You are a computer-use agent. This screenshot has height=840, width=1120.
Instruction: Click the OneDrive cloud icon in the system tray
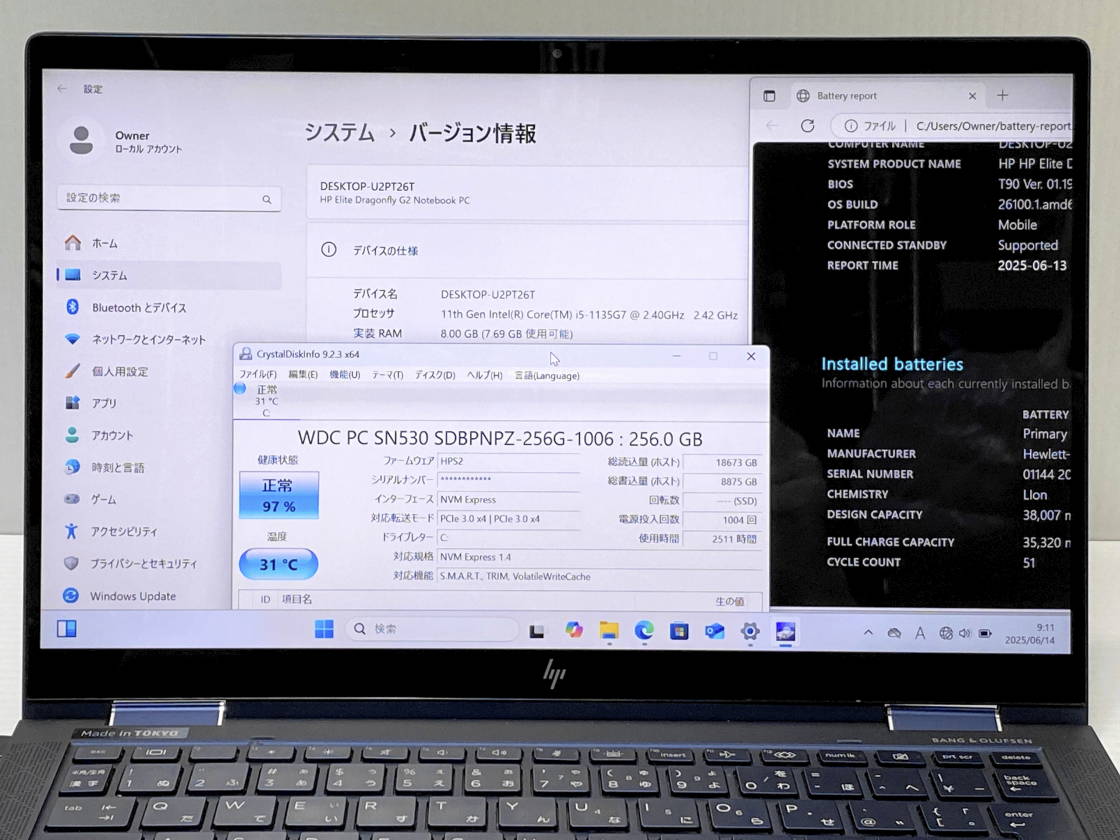point(894,633)
